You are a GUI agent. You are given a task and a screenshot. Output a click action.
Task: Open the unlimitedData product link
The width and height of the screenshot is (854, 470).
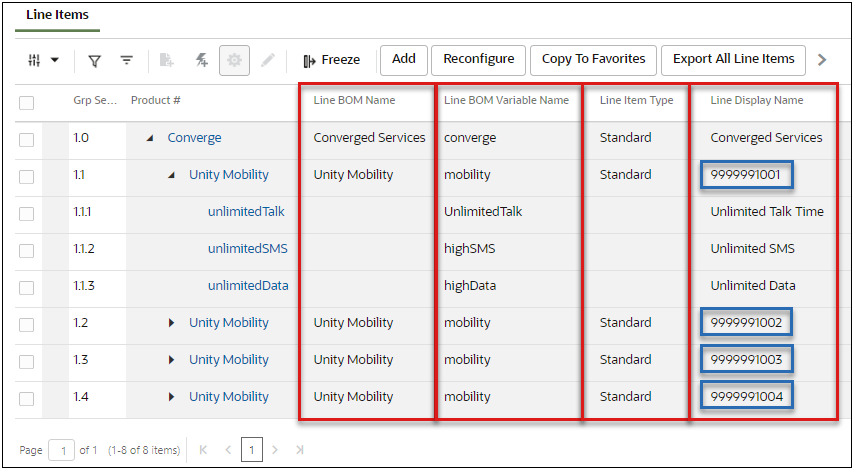tap(248, 286)
